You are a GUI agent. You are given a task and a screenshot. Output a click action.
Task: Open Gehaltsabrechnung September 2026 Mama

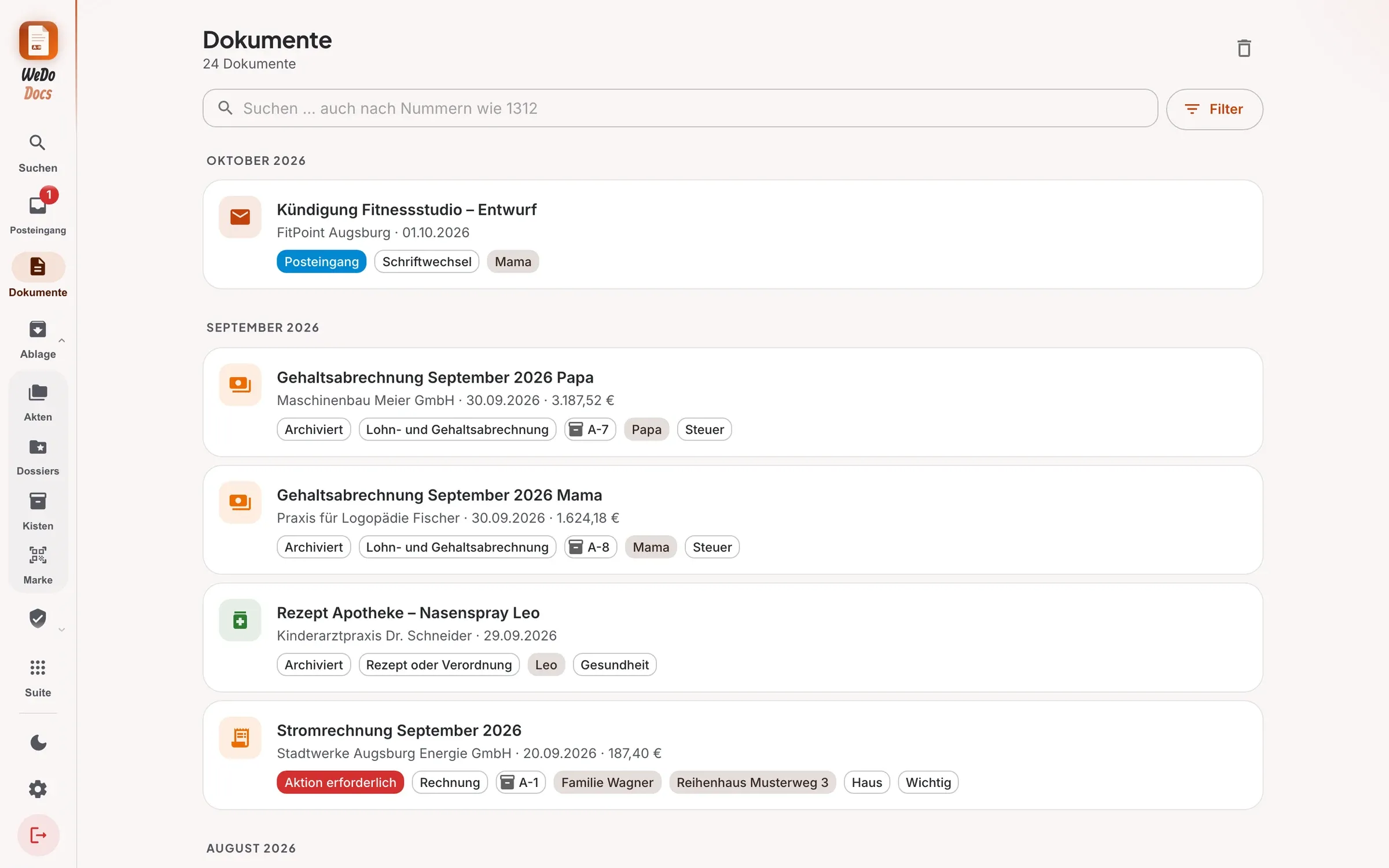(733, 520)
